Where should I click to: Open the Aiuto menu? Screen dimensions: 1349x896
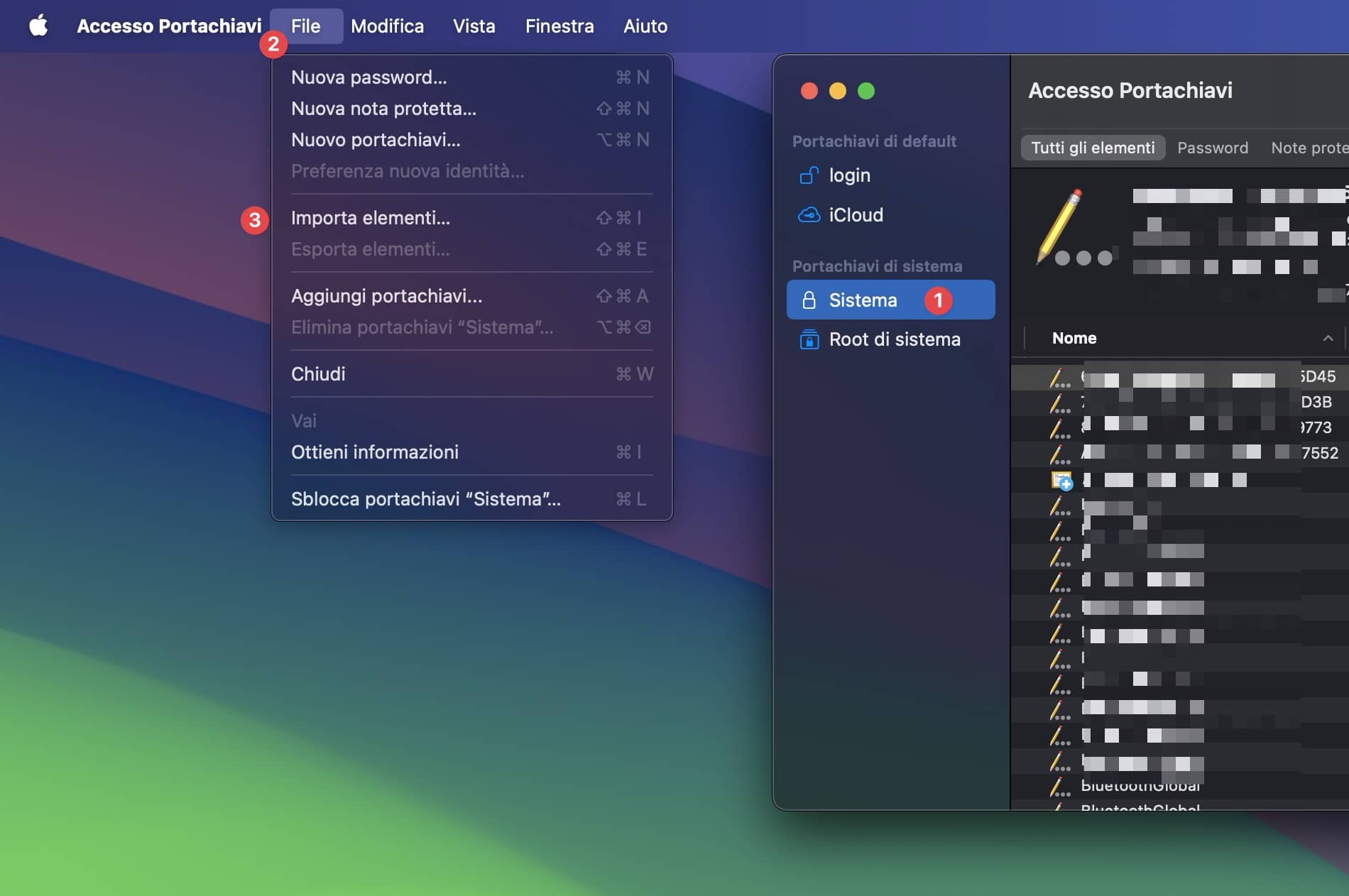tap(645, 26)
